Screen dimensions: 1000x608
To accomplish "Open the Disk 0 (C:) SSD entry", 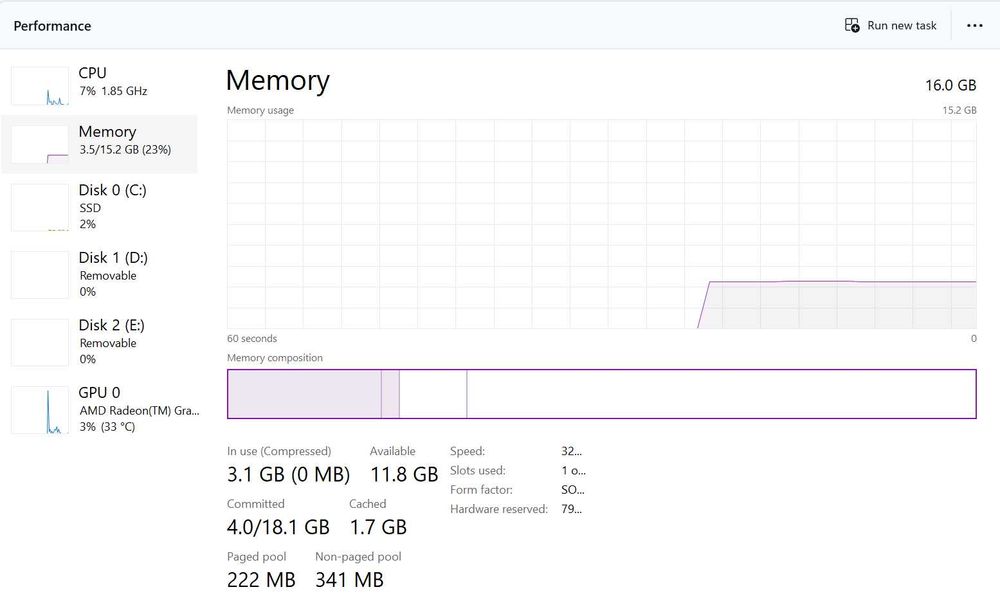I will (112, 206).
